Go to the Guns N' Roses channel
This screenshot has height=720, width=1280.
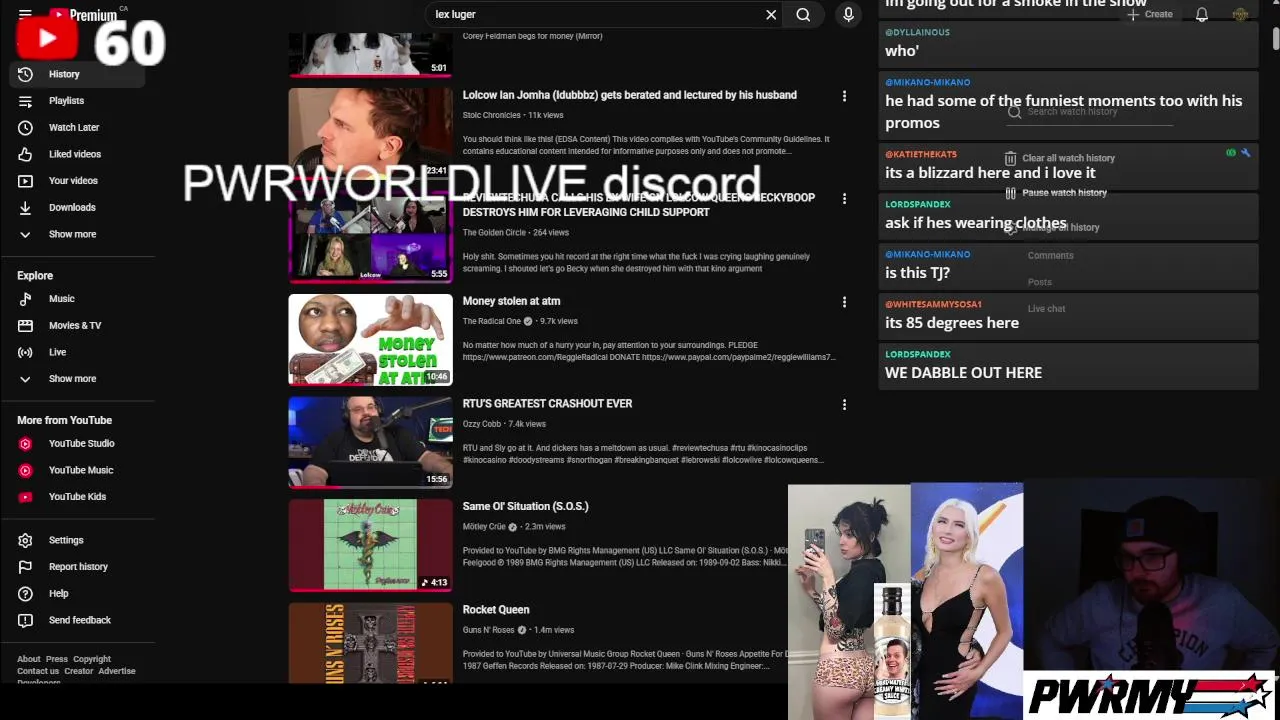click(489, 630)
